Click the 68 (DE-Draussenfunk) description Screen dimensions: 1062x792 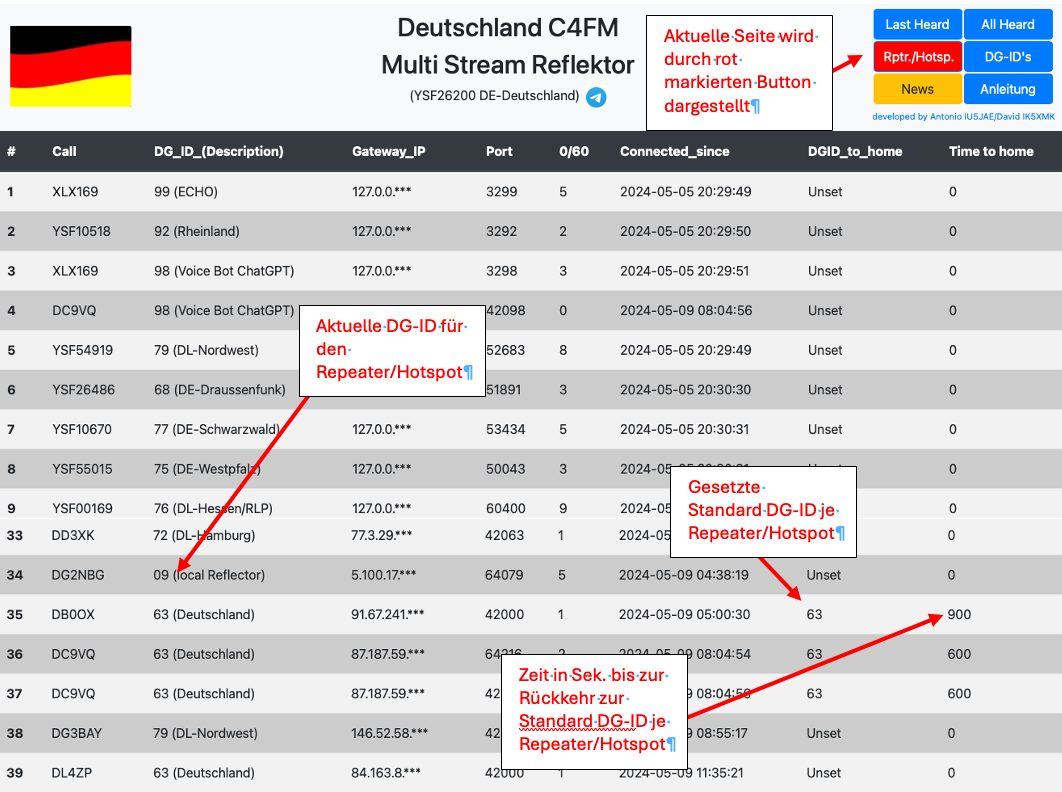pyautogui.click(x=219, y=390)
